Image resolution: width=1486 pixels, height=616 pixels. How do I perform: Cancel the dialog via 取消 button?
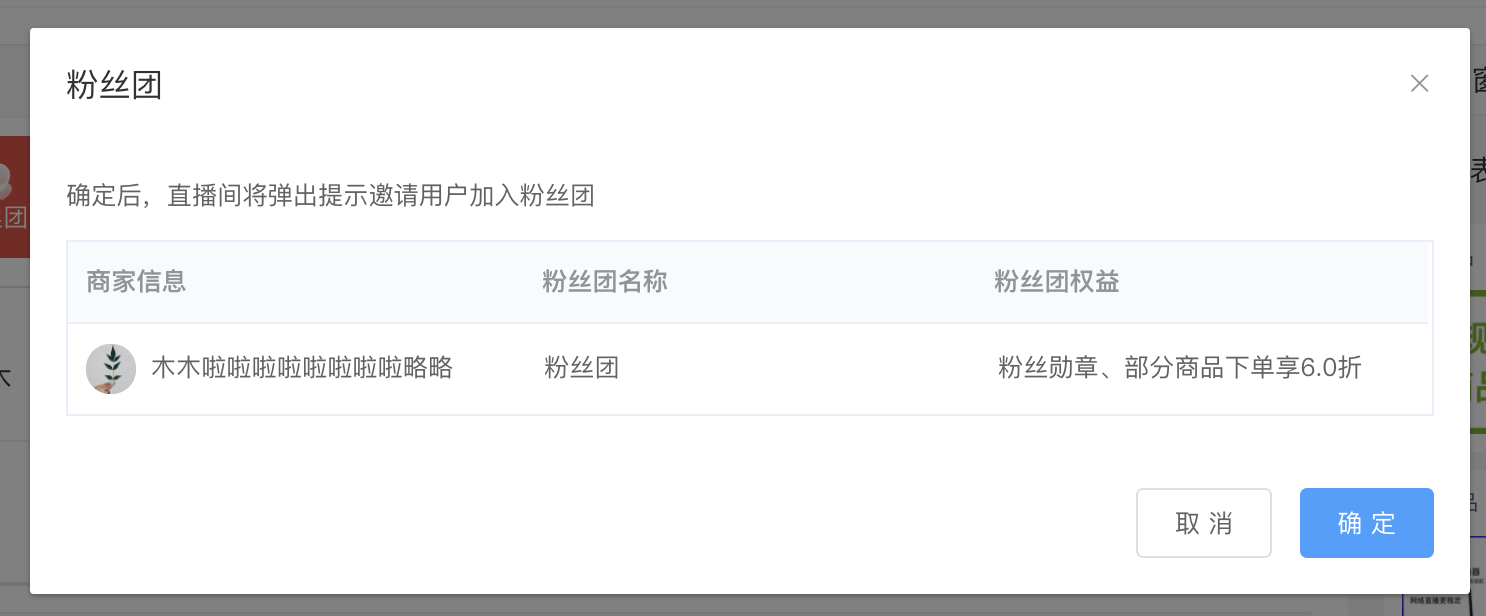pyautogui.click(x=1204, y=523)
